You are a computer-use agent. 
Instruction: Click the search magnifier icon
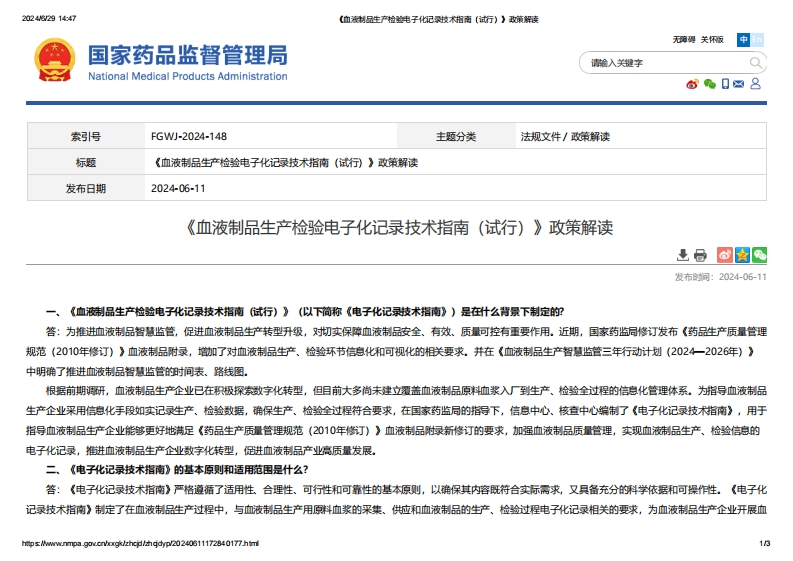pos(755,63)
